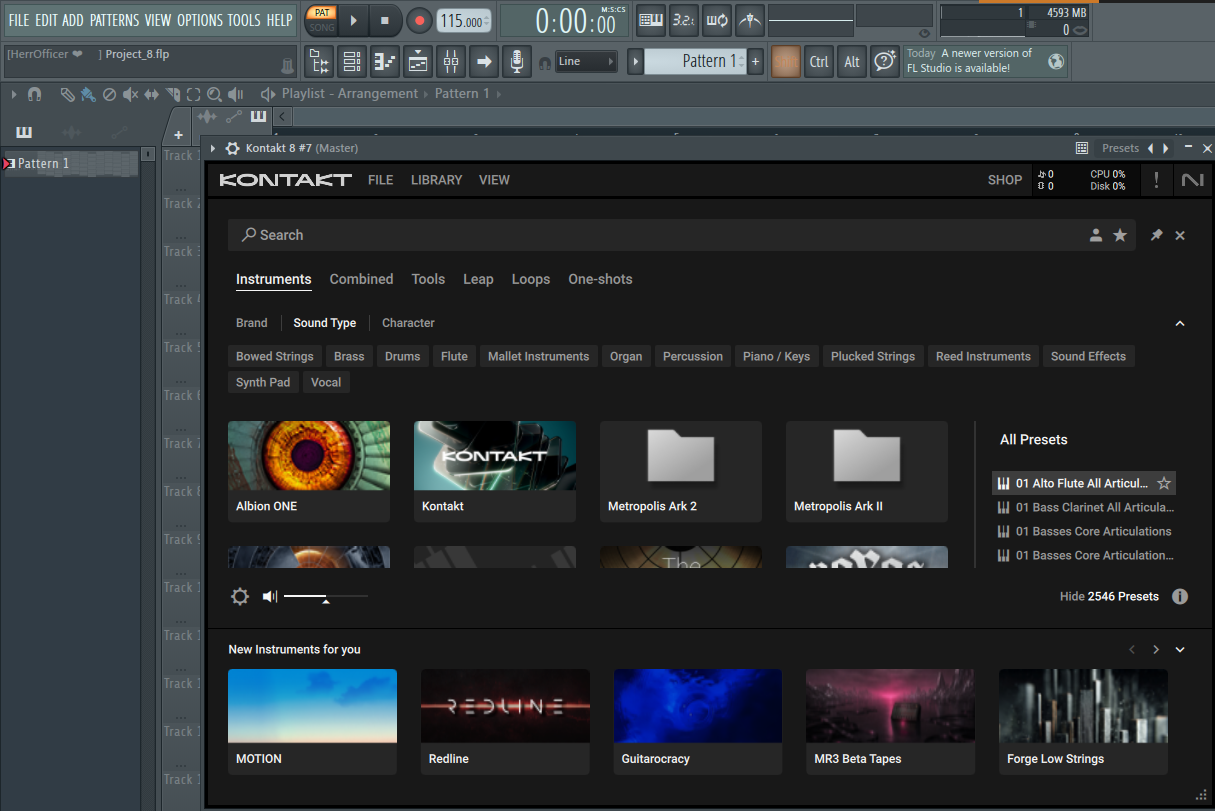
Task: Toggle the 3.2.1 recording countdown
Action: [684, 19]
